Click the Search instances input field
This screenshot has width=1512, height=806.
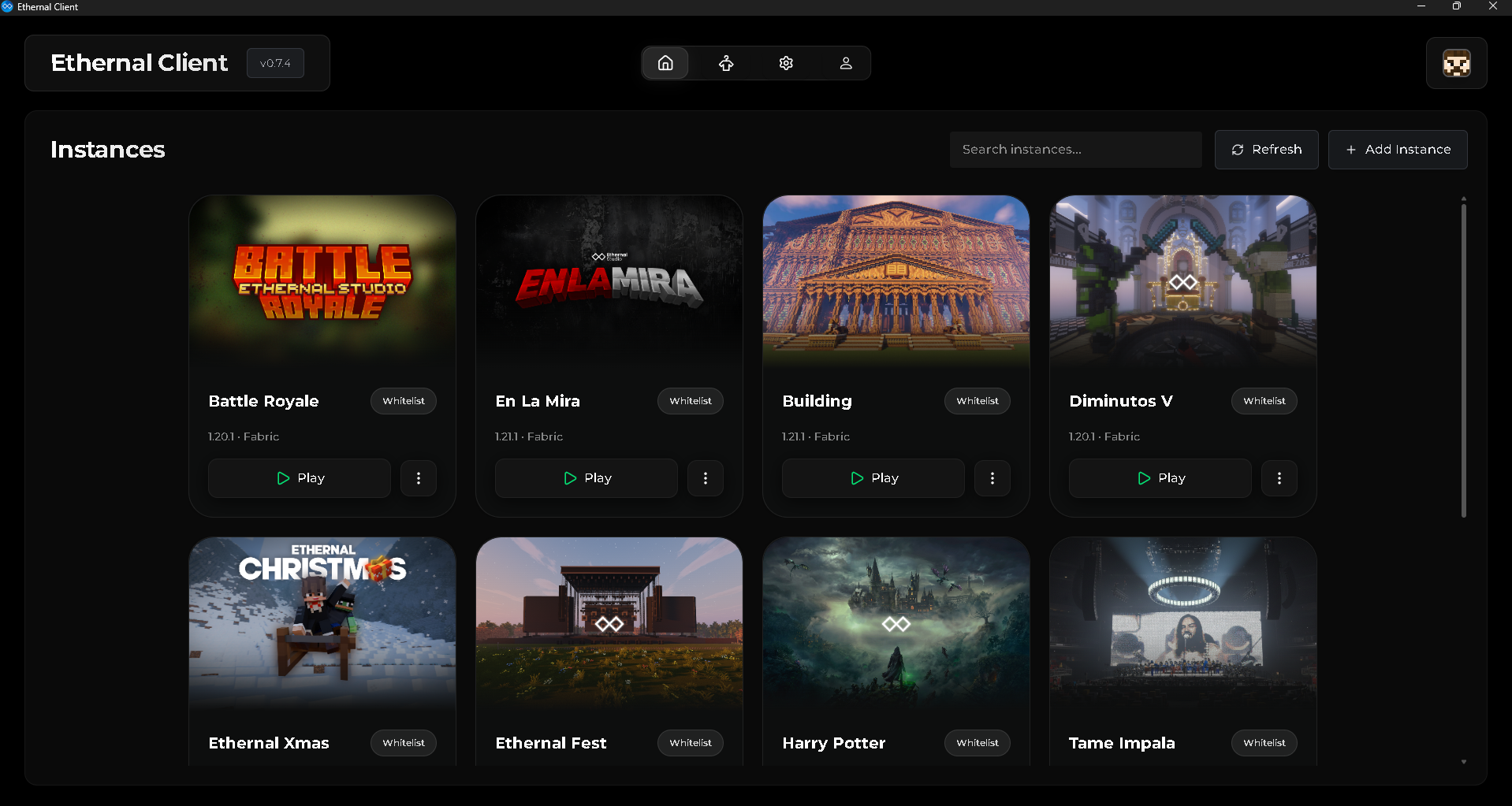tap(1074, 149)
